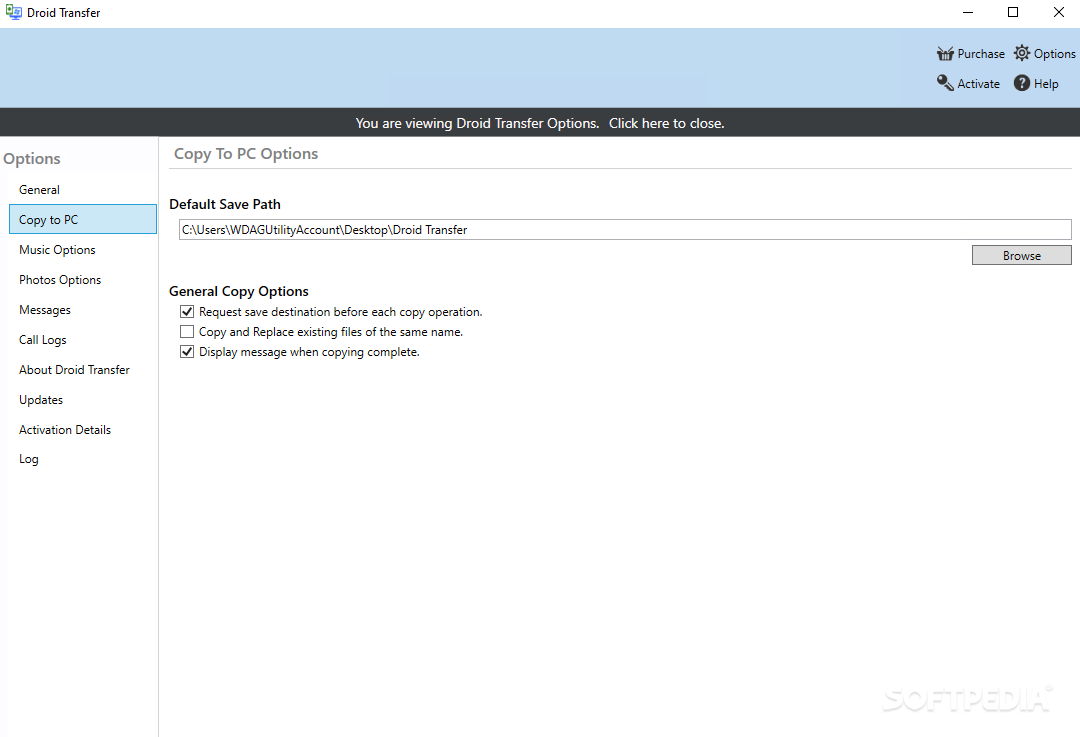Click the Options label in header
The height and width of the screenshot is (737, 1080).
[x=1055, y=54]
